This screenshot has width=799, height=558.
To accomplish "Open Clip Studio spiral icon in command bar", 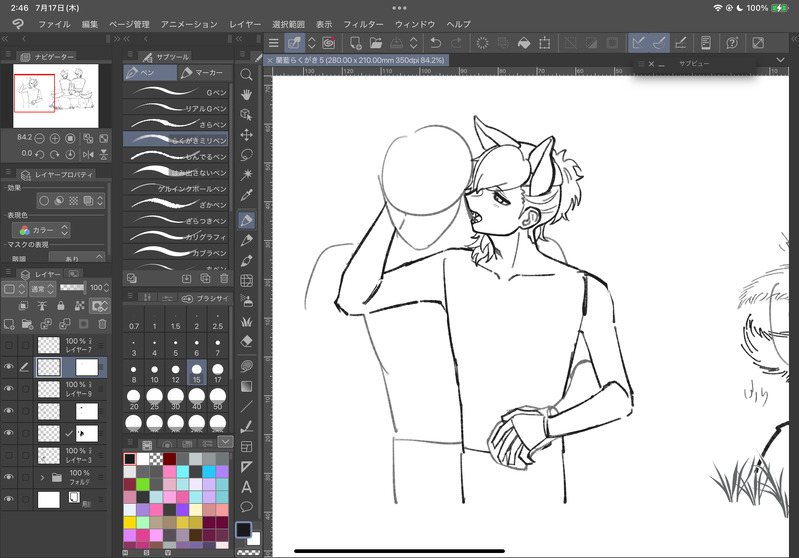I will pyautogui.click(x=329, y=43).
